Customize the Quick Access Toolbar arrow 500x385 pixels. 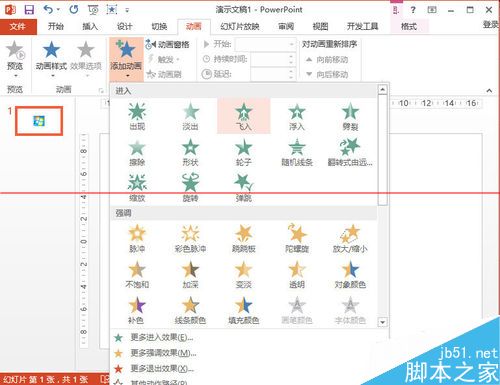pos(127,10)
